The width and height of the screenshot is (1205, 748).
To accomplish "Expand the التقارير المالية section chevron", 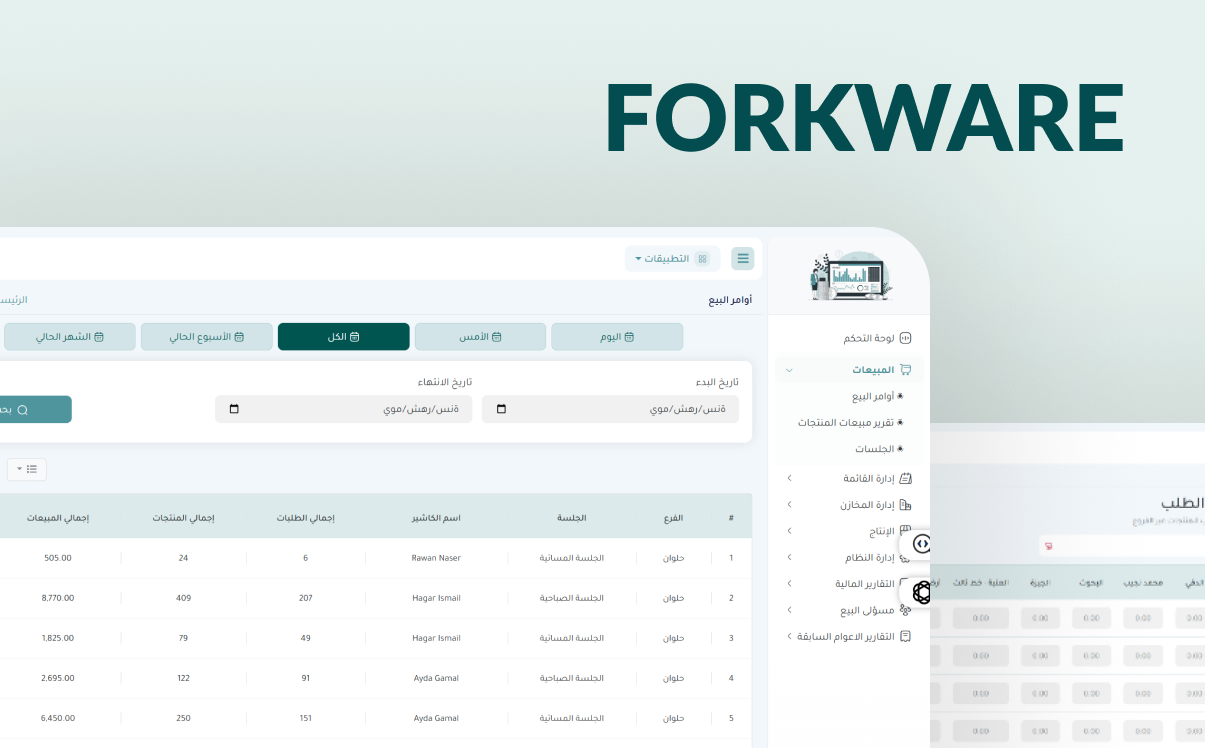I will coord(789,583).
